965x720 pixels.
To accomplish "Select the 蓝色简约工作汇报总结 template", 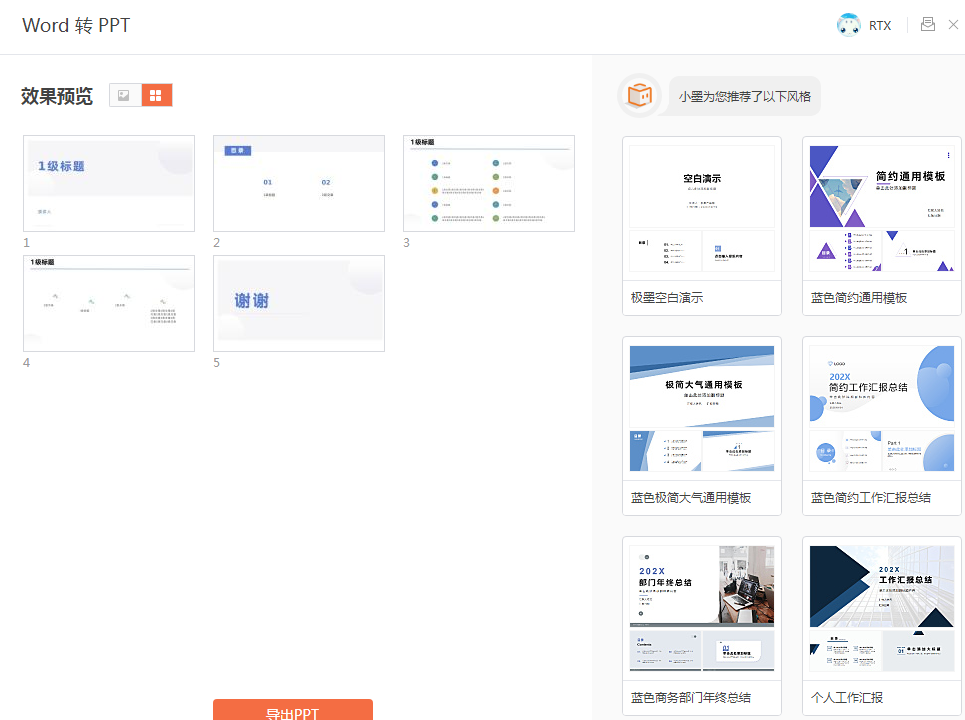I will coord(881,408).
